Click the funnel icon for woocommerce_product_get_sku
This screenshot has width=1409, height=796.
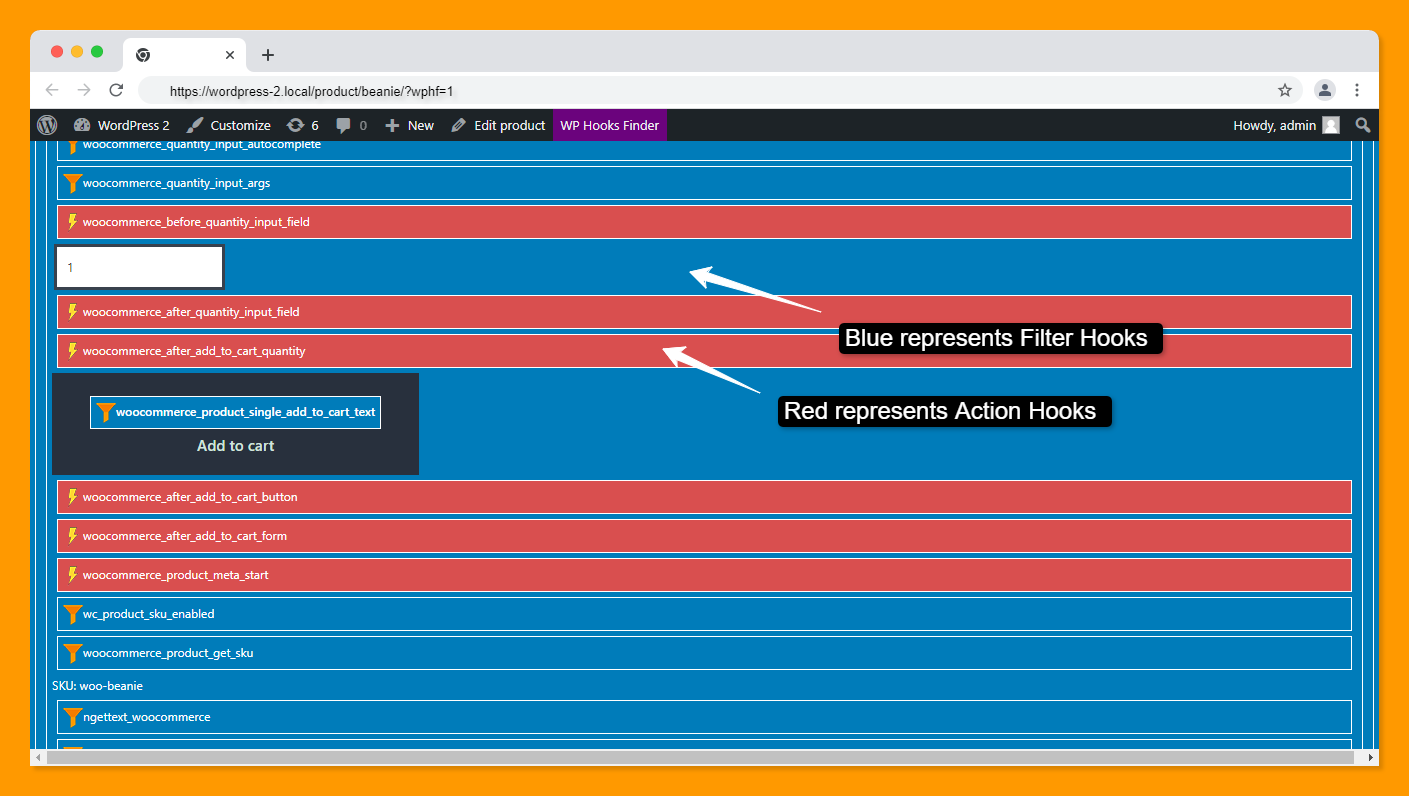(72, 653)
